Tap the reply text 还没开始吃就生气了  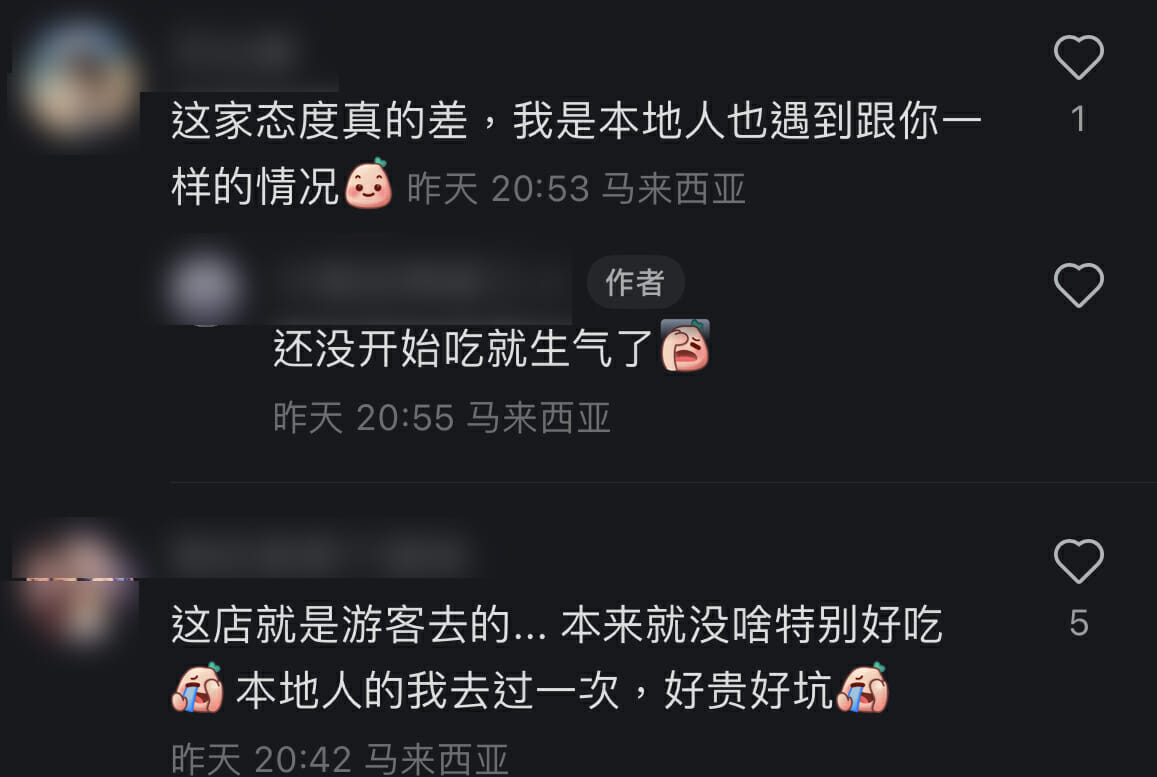[463, 348]
